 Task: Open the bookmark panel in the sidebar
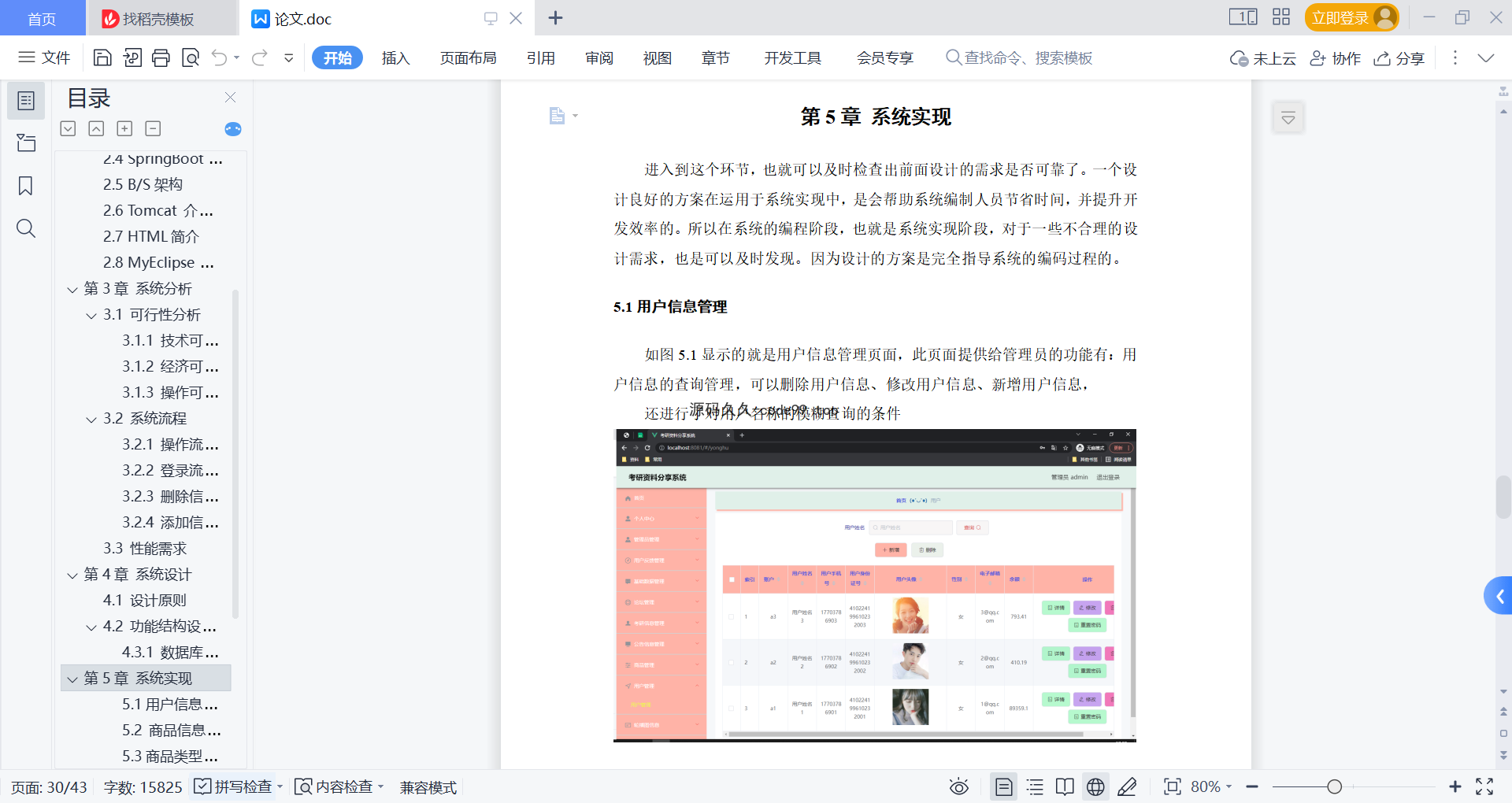click(26, 186)
